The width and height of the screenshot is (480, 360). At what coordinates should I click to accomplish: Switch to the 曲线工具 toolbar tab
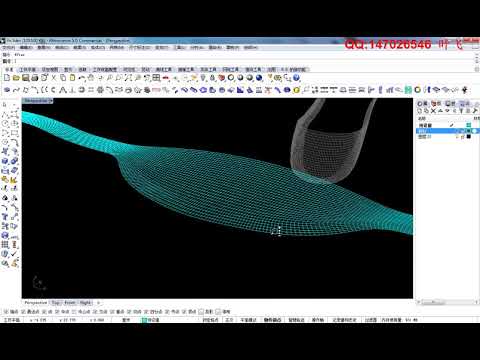164,69
